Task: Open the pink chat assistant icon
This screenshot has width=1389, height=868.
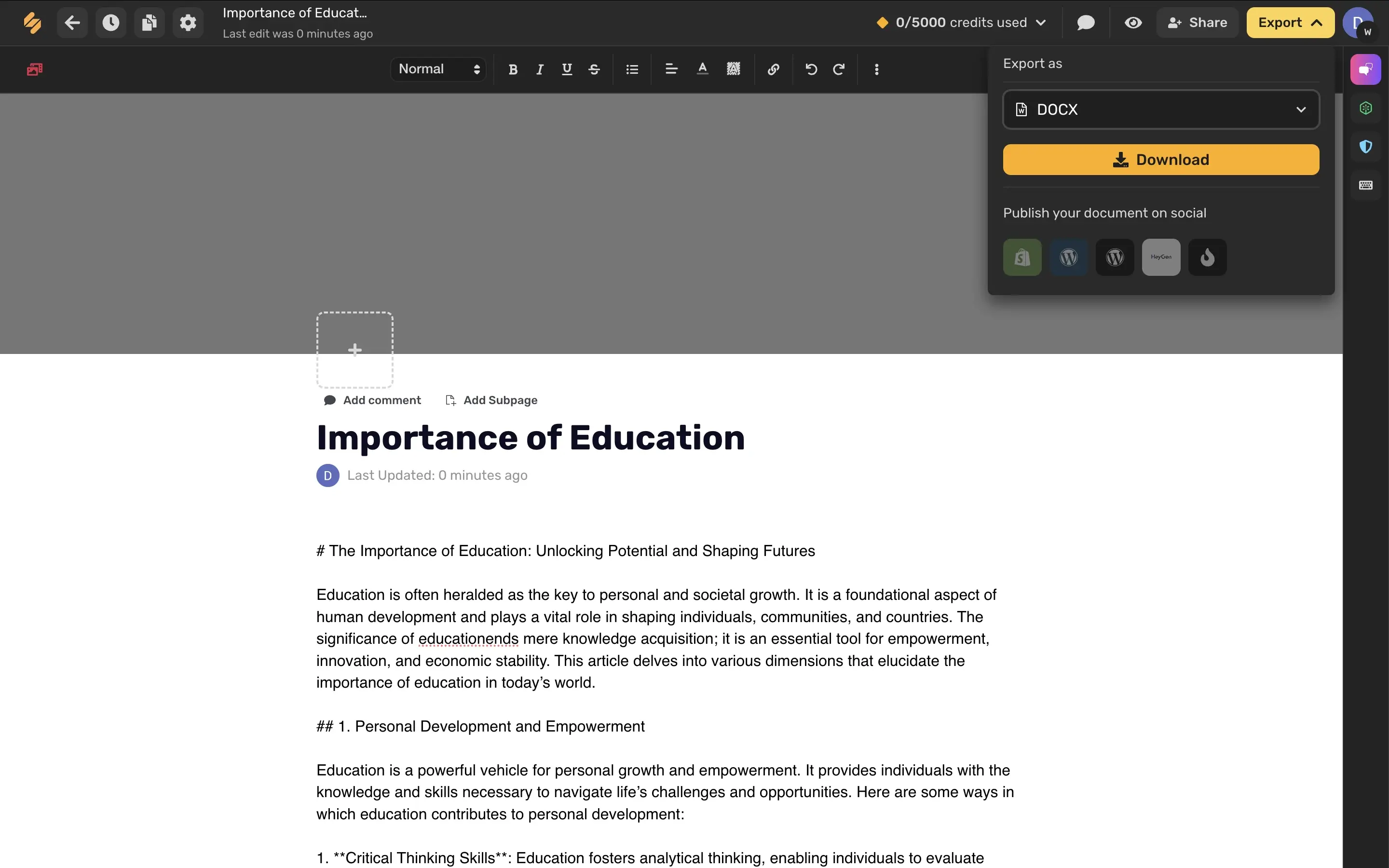Action: pos(1365,69)
